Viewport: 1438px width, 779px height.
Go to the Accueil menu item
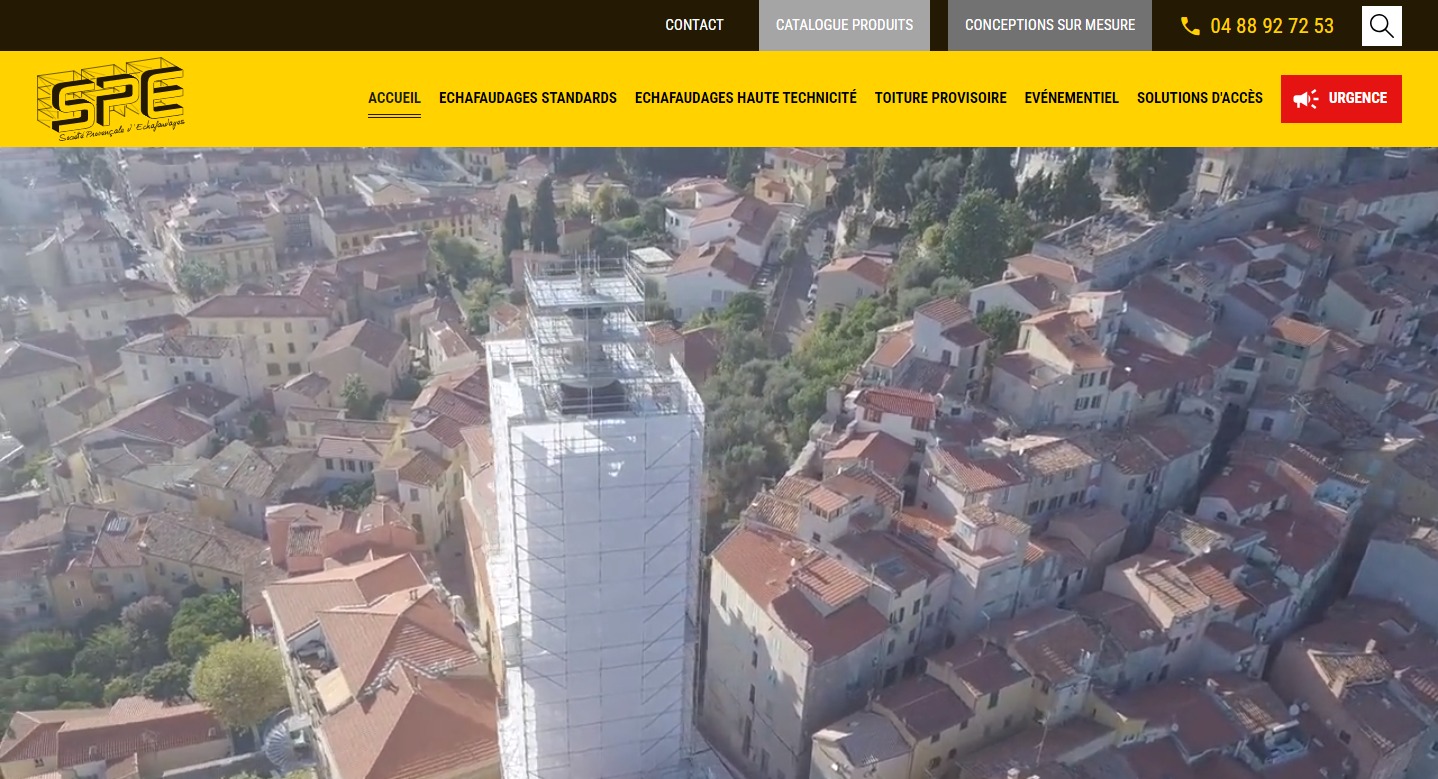(394, 98)
